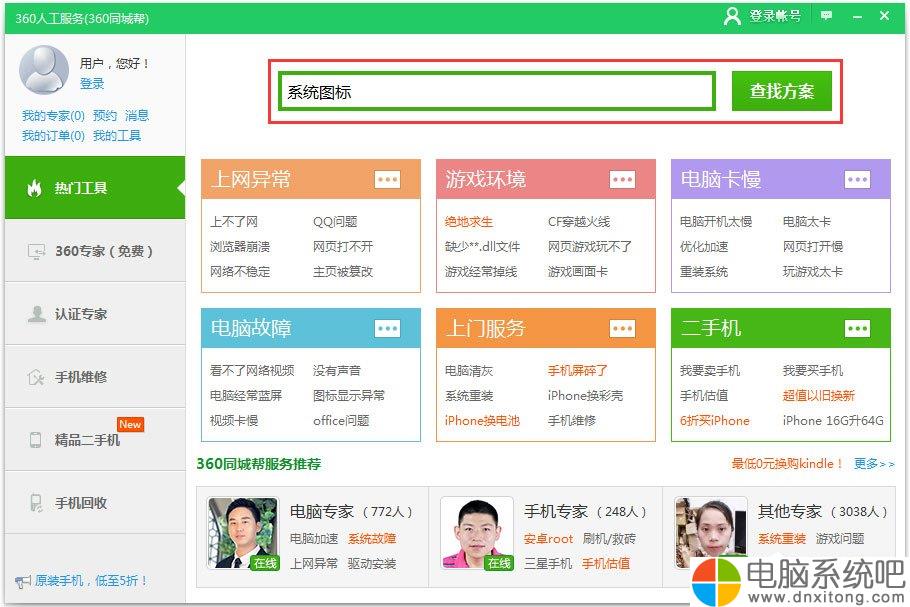Click the phone icon beside 精品二手机
910x607 pixels.
pyautogui.click(x=35, y=440)
